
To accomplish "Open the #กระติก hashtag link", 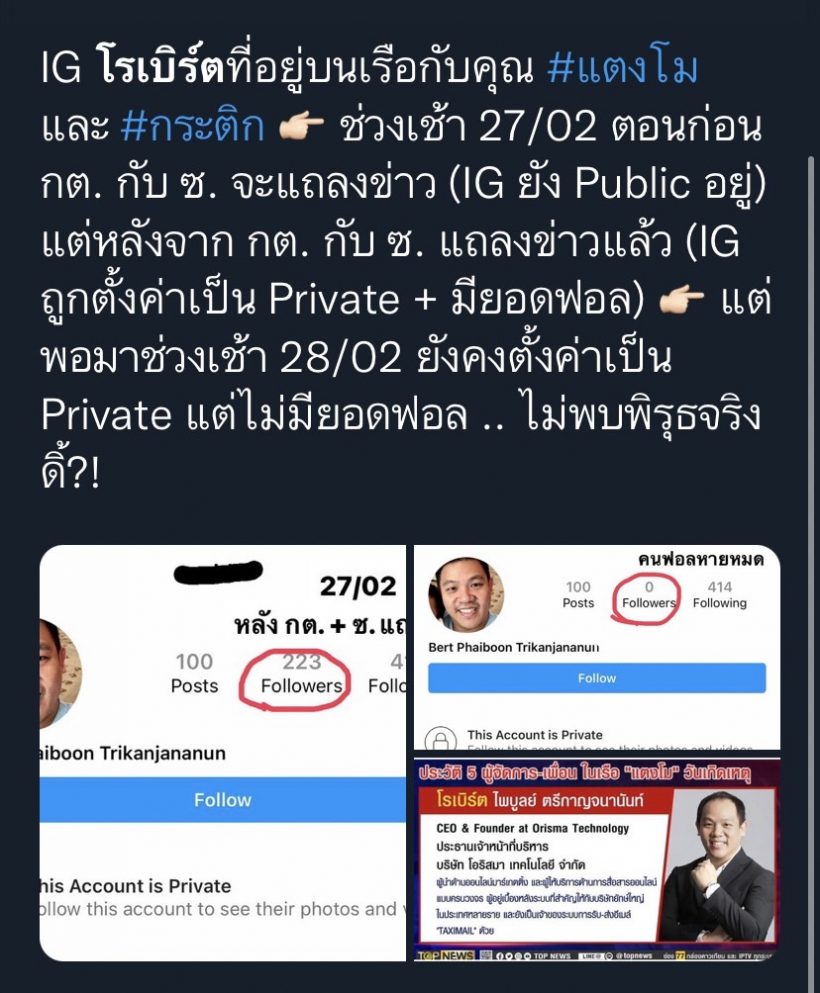I will click(x=192, y=126).
